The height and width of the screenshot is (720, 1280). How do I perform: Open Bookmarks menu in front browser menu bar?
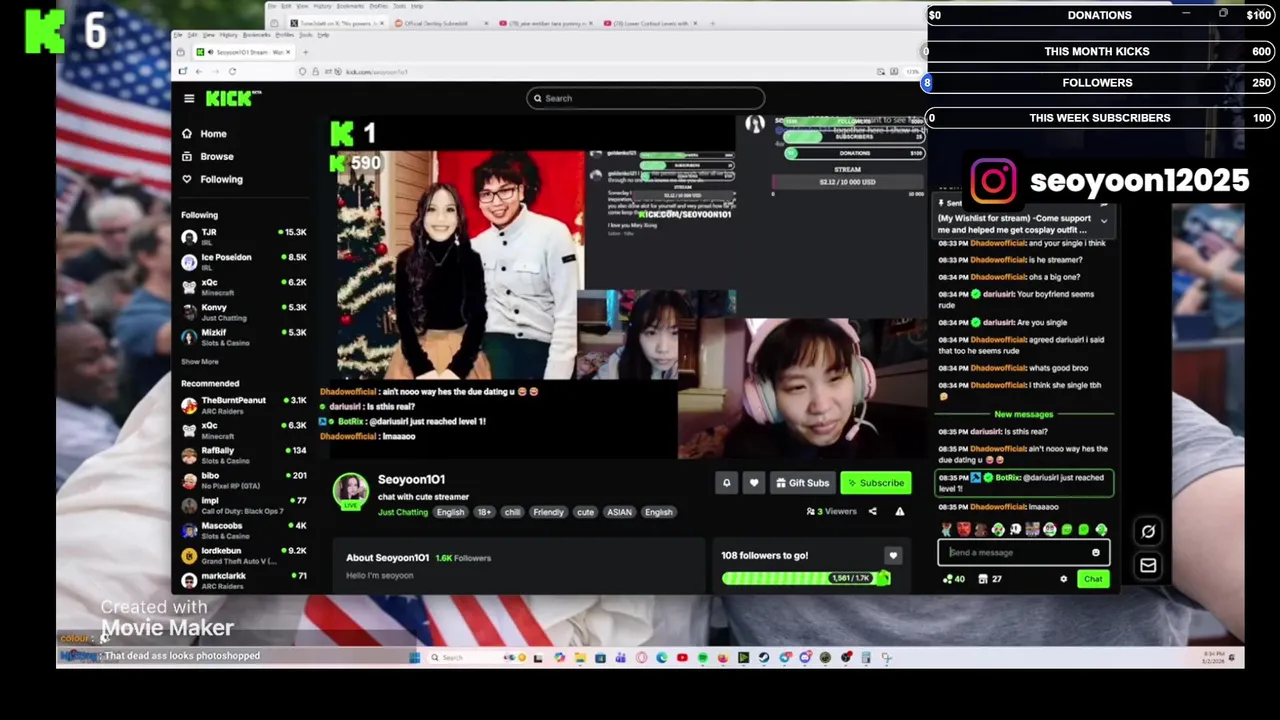pyautogui.click(x=256, y=35)
